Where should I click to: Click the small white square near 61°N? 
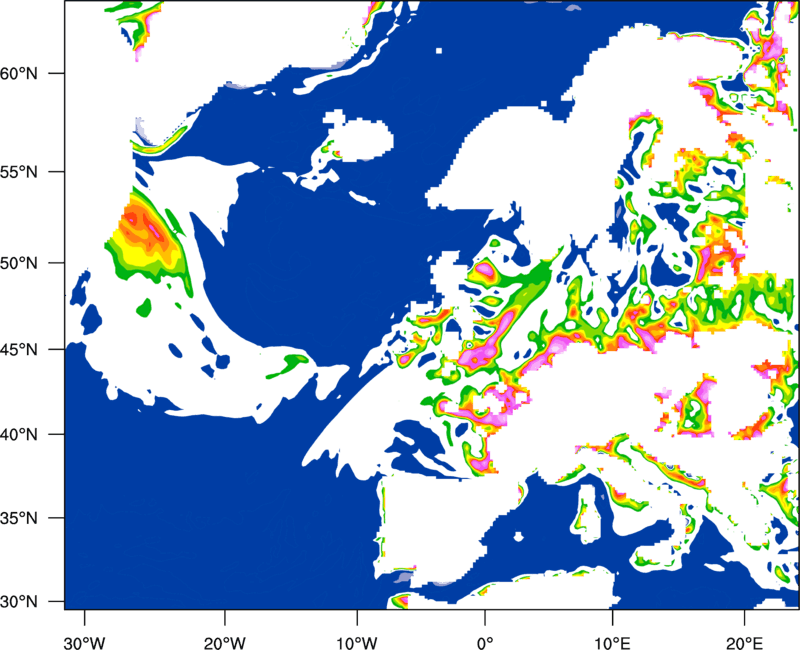point(439,51)
